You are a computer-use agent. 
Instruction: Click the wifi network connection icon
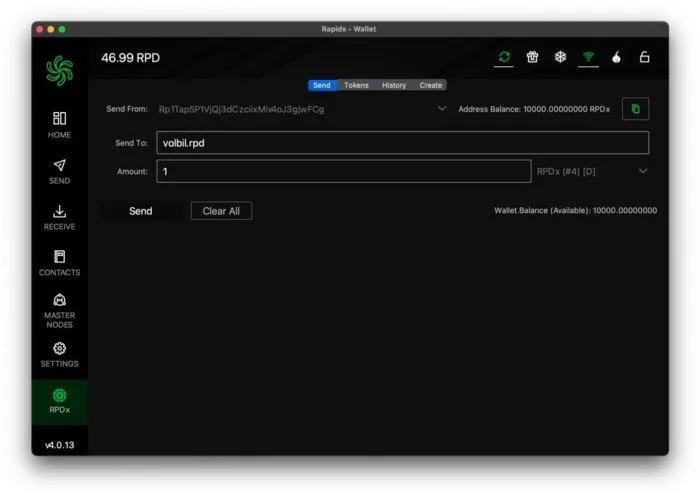click(x=588, y=57)
